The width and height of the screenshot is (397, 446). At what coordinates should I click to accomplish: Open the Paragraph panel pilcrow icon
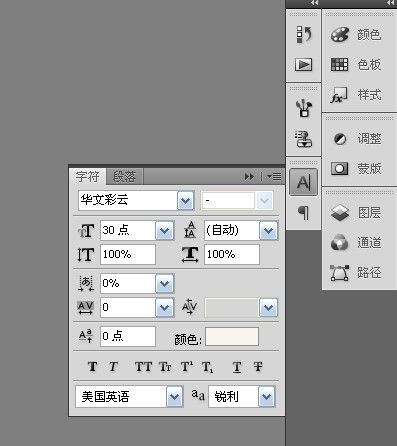tap(303, 213)
